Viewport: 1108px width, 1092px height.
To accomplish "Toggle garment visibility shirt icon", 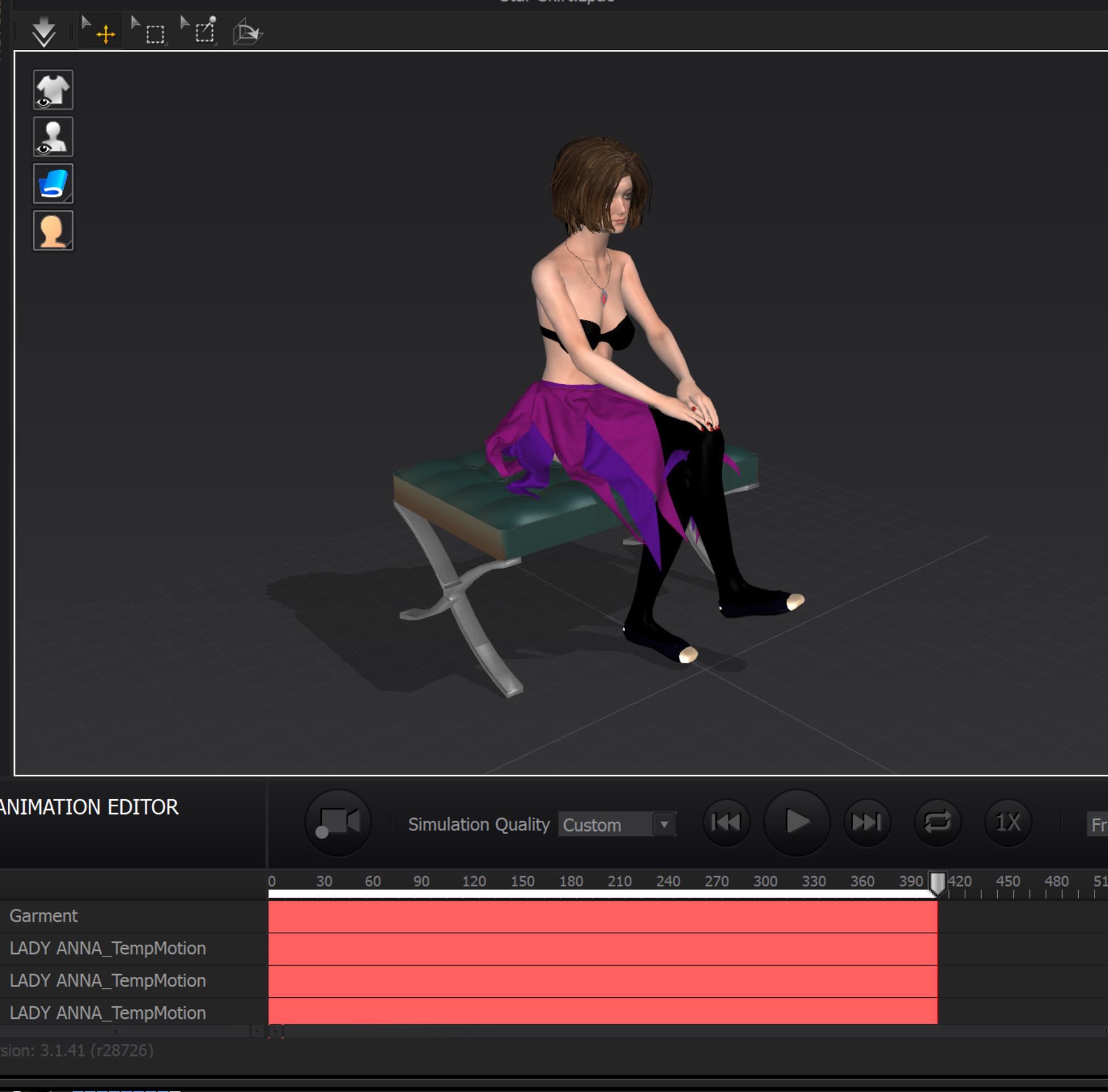I will click(53, 90).
